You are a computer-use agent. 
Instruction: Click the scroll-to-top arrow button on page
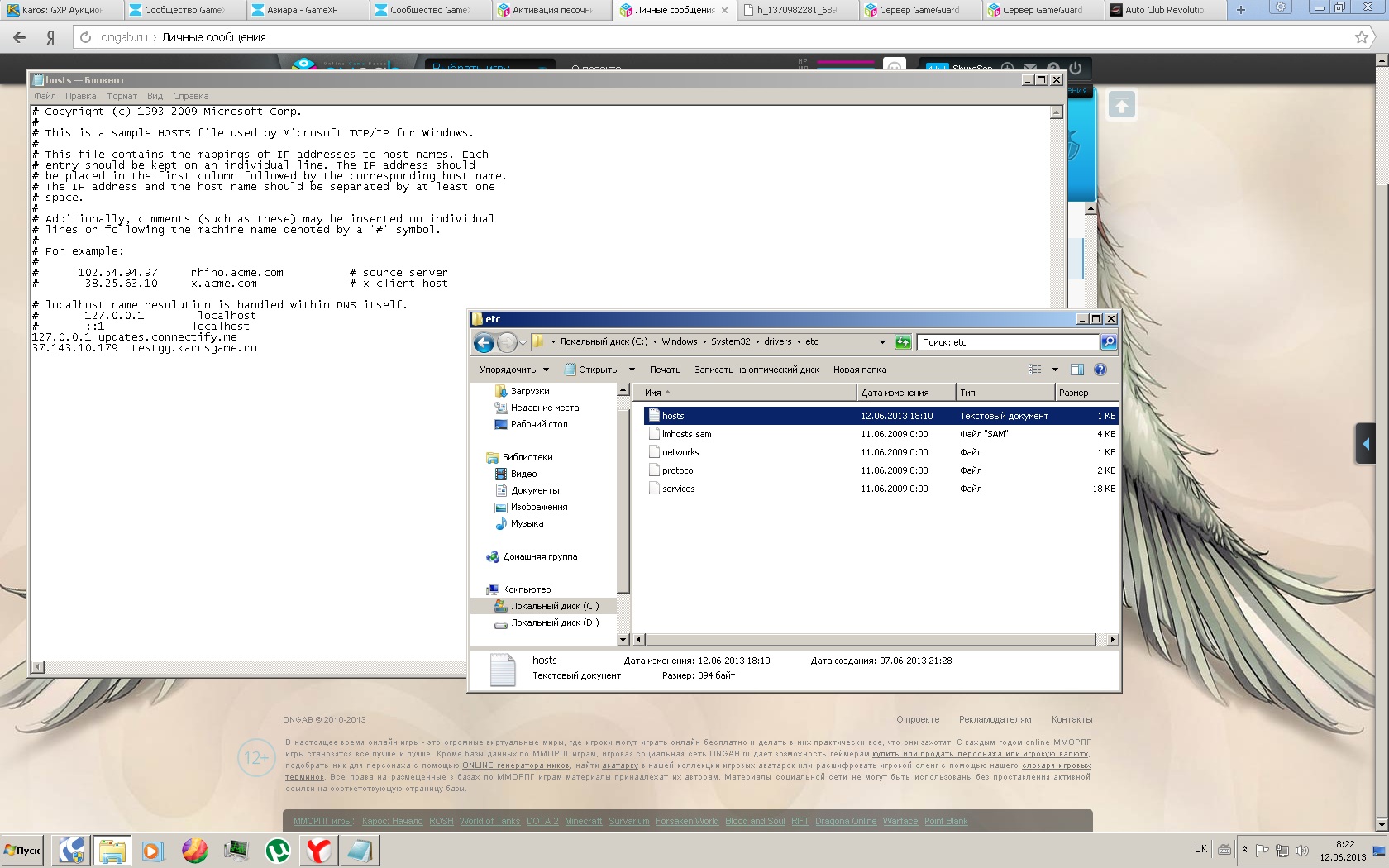(1121, 105)
